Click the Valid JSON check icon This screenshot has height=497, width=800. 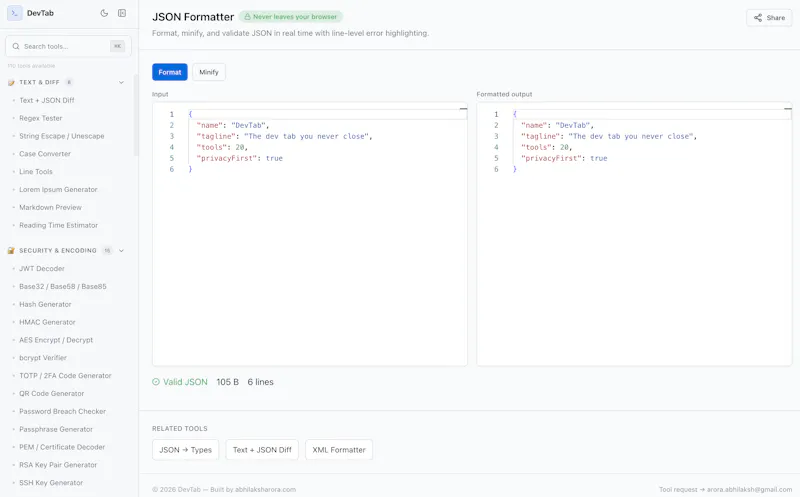156,382
